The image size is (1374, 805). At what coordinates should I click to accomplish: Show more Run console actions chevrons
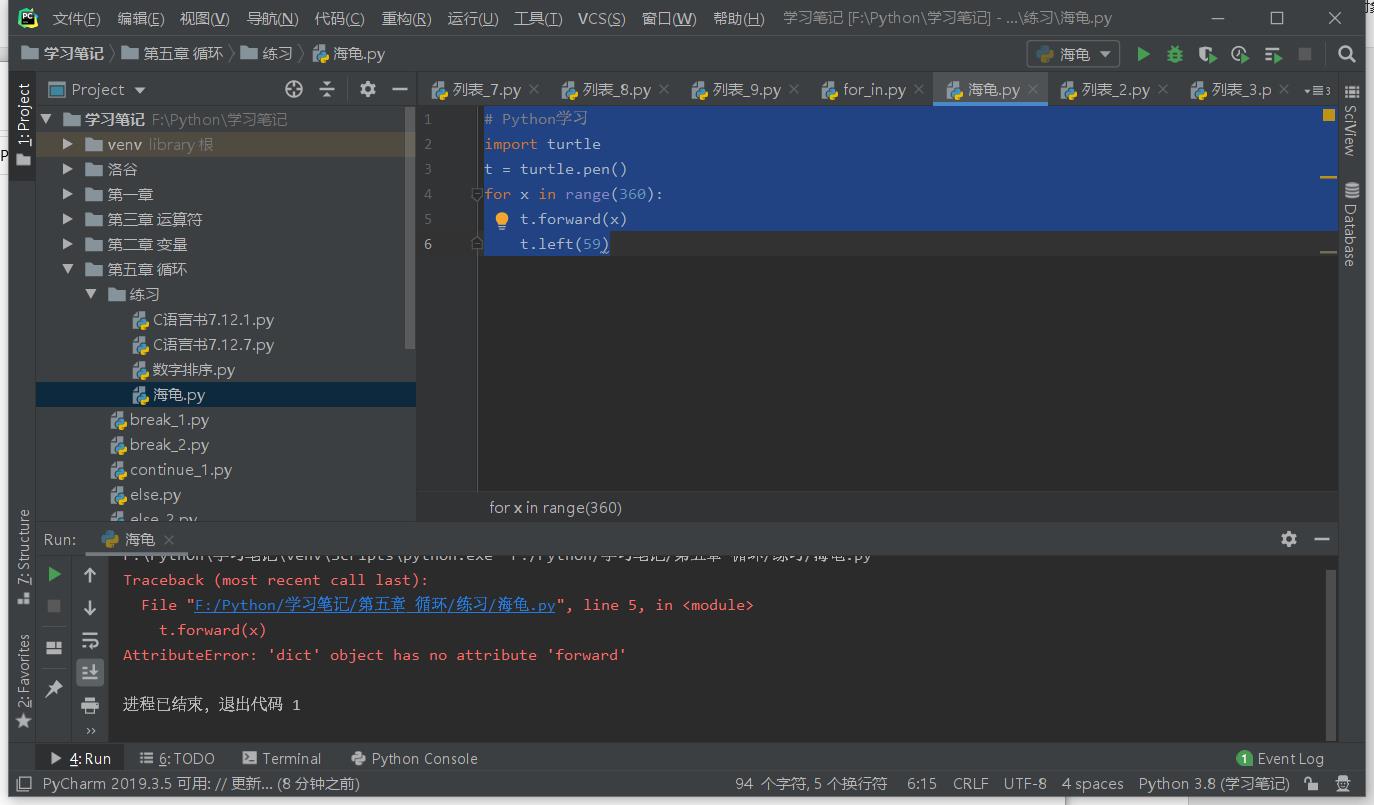(x=90, y=730)
